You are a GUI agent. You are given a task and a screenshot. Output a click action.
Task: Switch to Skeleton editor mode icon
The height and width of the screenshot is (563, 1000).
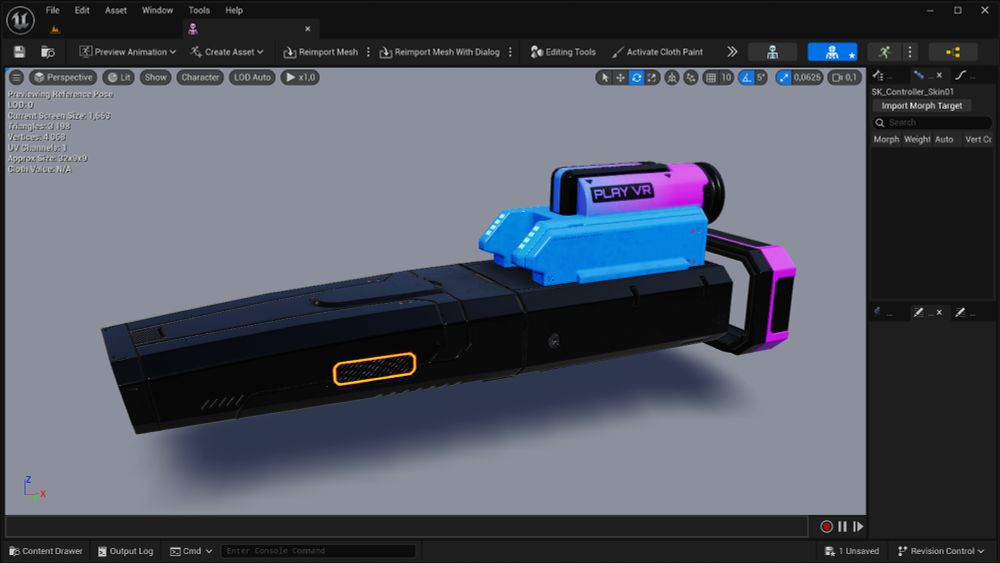click(772, 52)
